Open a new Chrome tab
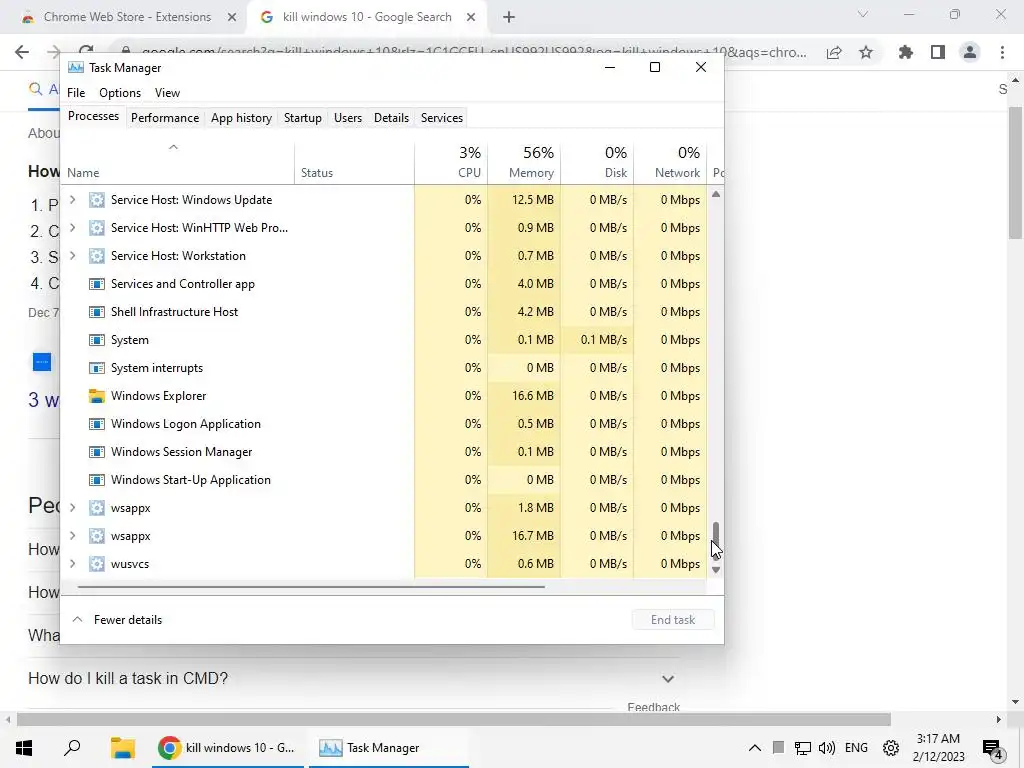The width and height of the screenshot is (1024, 768). pyautogui.click(x=509, y=18)
